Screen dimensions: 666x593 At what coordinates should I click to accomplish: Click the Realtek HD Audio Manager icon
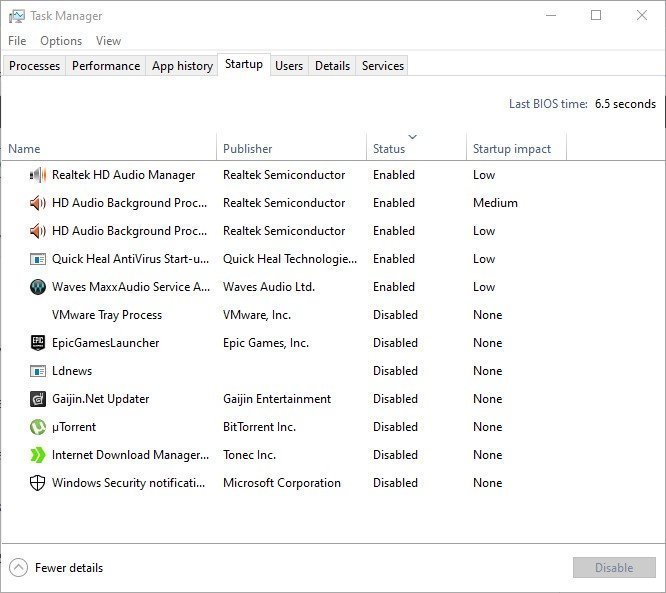[38, 175]
